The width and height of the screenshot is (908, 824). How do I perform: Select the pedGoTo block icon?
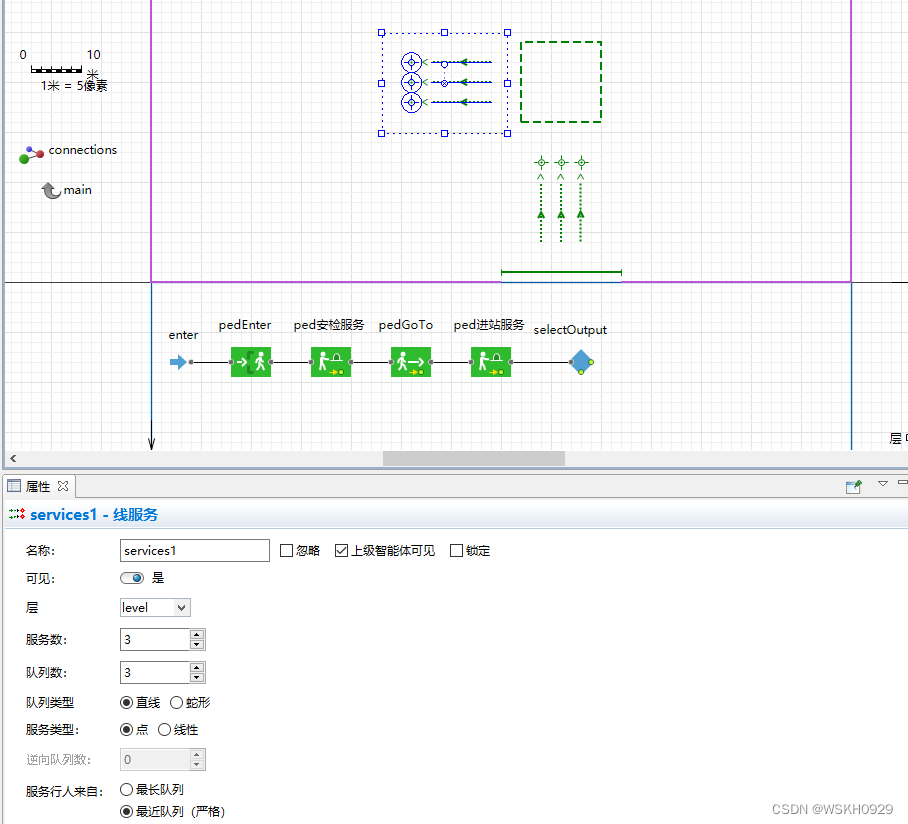click(x=411, y=362)
